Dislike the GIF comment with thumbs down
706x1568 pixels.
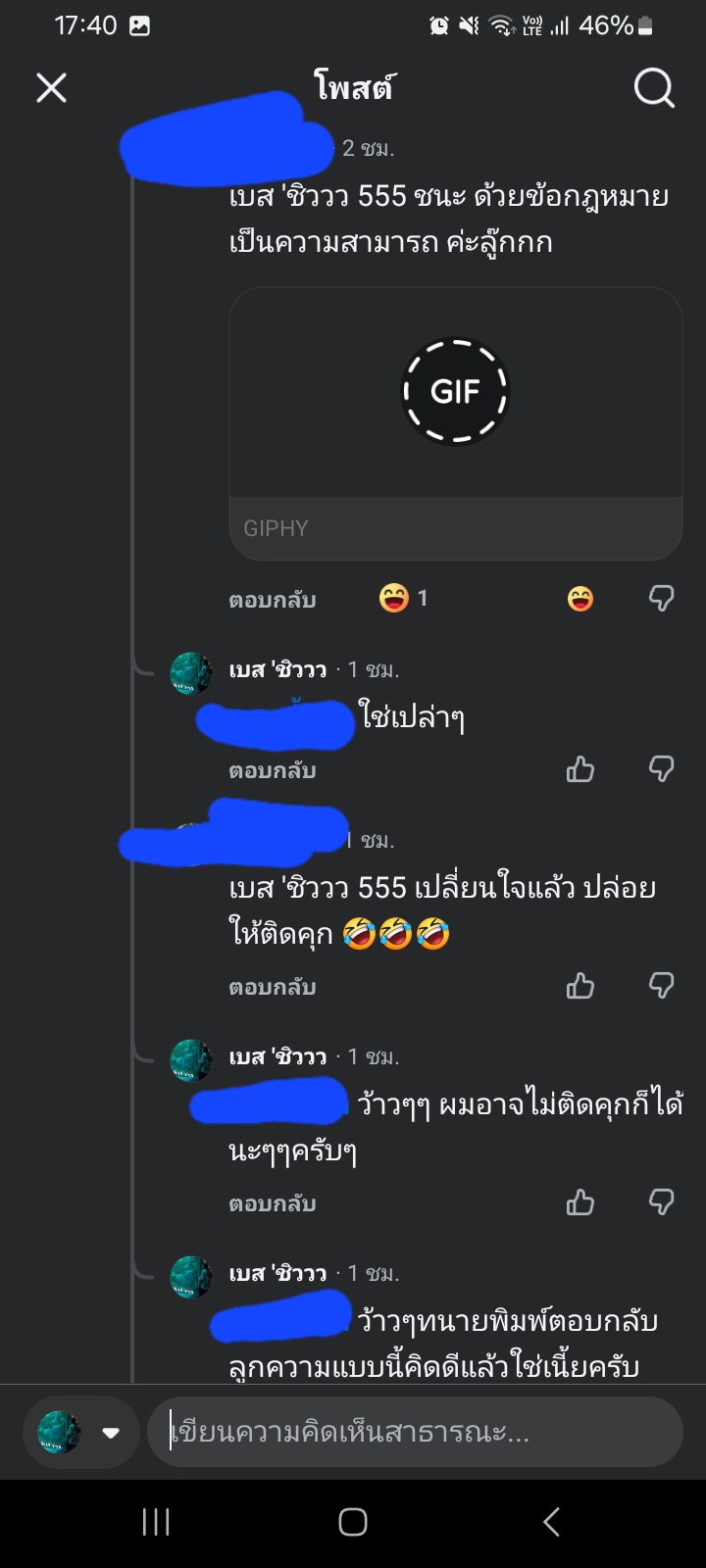click(x=662, y=599)
